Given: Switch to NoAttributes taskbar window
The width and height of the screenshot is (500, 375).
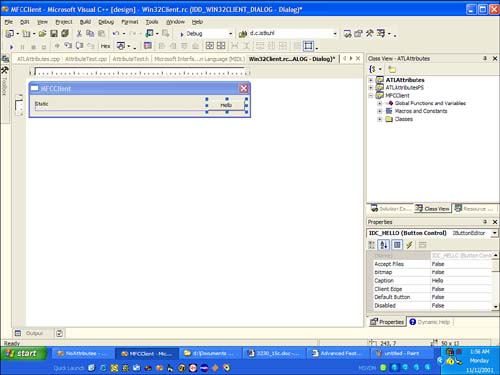Looking at the screenshot, I should [82, 353].
